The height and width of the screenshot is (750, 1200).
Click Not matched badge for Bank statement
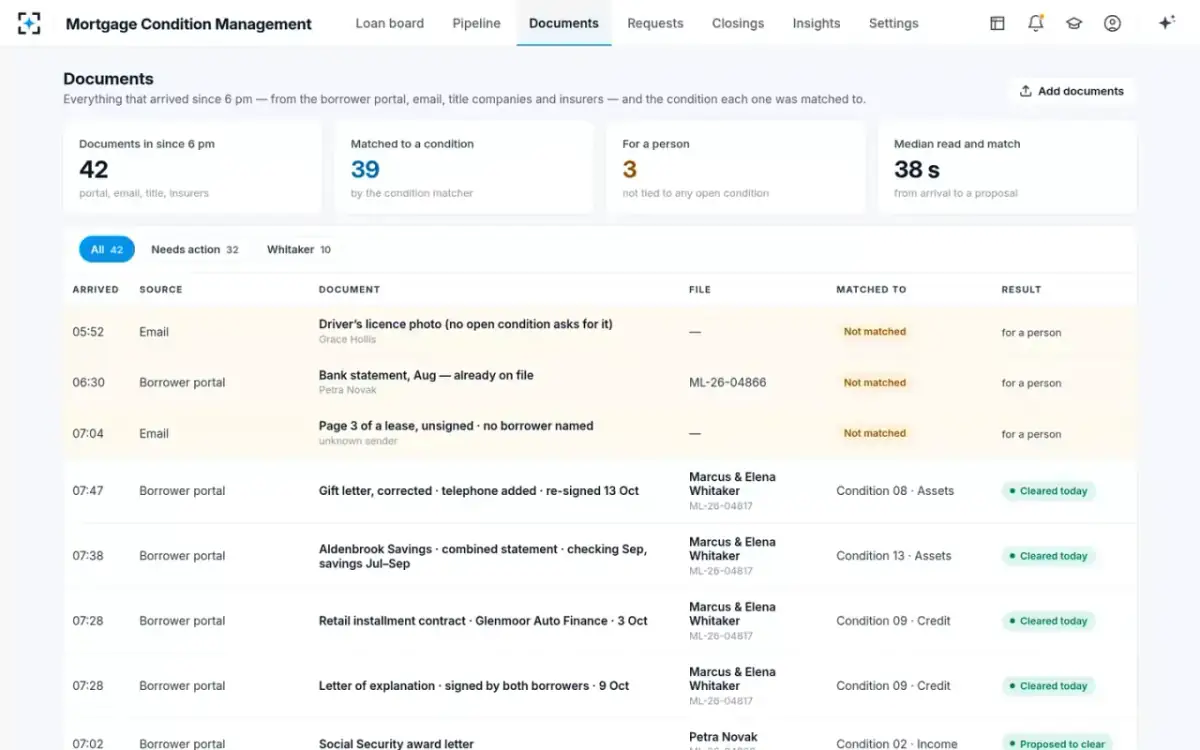875,382
